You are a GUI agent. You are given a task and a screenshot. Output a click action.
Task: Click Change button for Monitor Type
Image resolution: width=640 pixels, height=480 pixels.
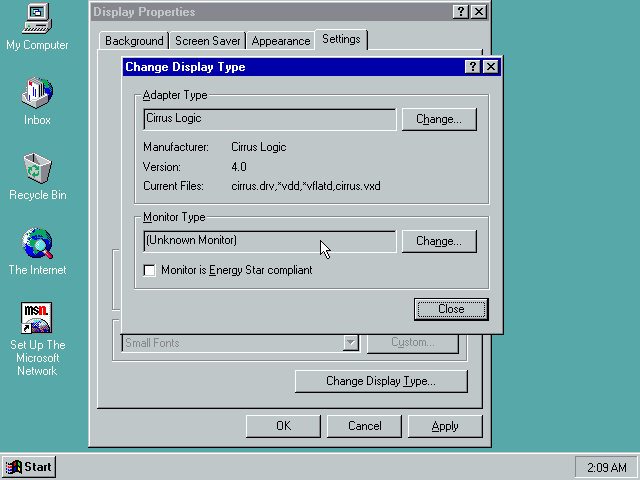pyautogui.click(x=439, y=241)
